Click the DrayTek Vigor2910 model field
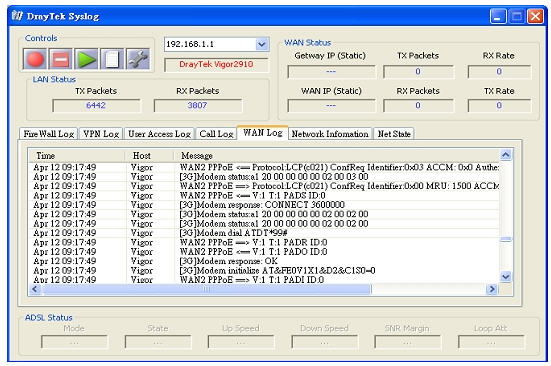Image resolution: width=551 pixels, height=366 pixels. point(216,65)
